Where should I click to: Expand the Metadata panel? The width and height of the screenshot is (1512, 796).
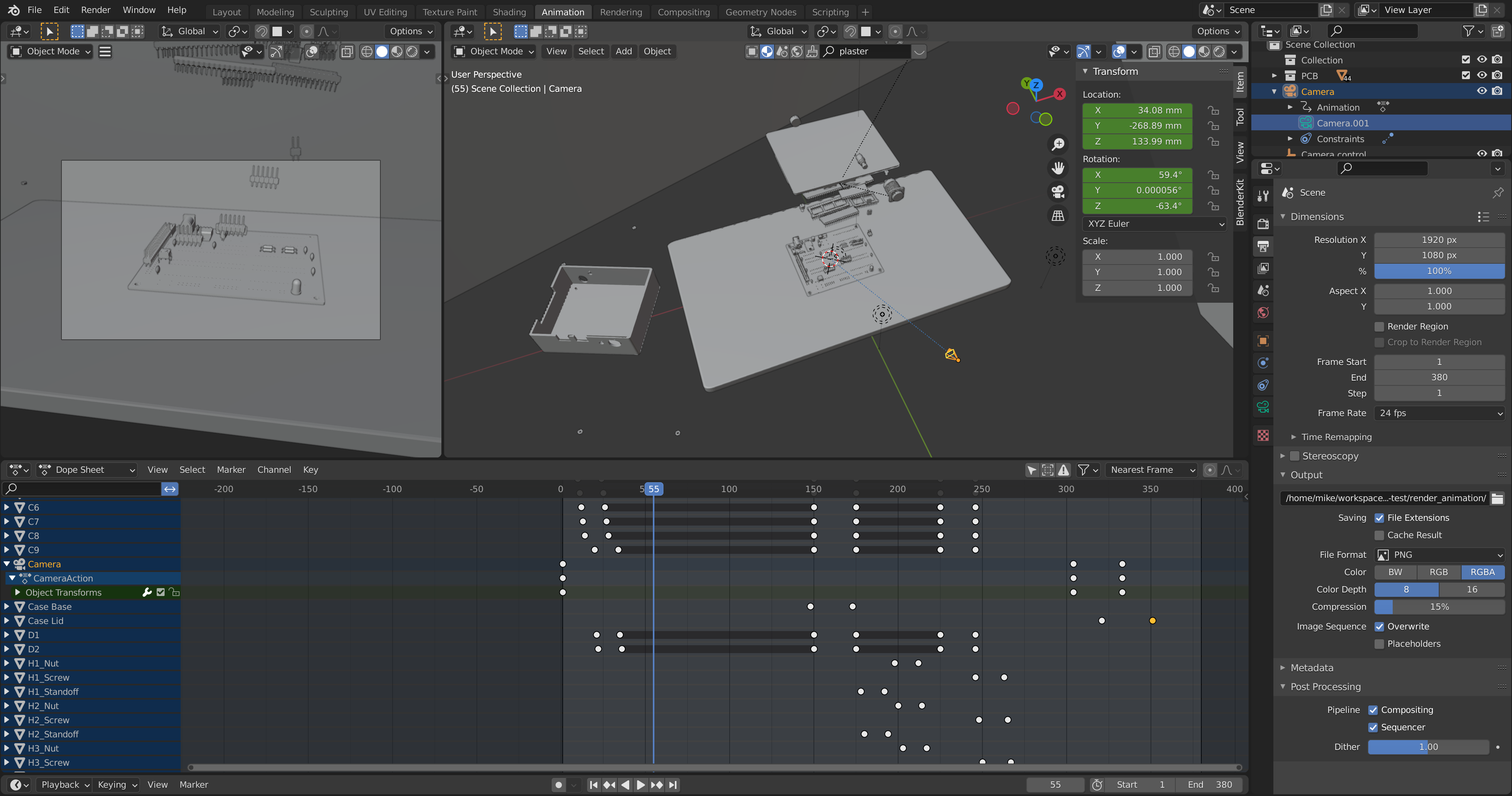(x=1311, y=667)
